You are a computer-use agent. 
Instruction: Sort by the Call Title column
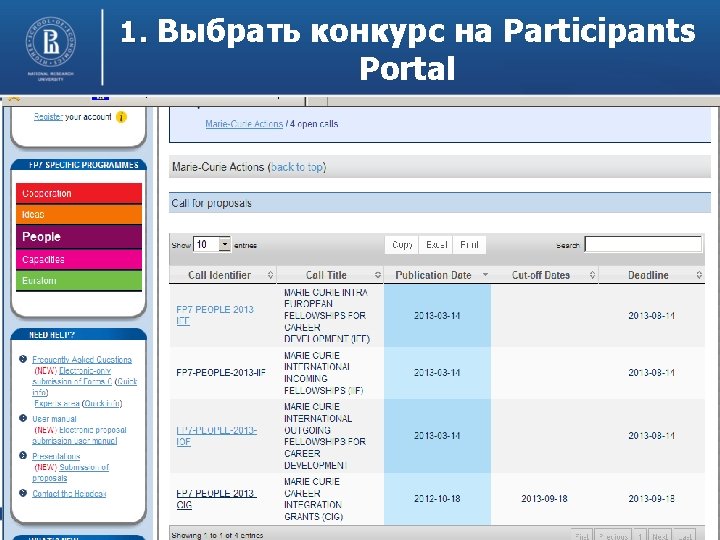[330, 275]
